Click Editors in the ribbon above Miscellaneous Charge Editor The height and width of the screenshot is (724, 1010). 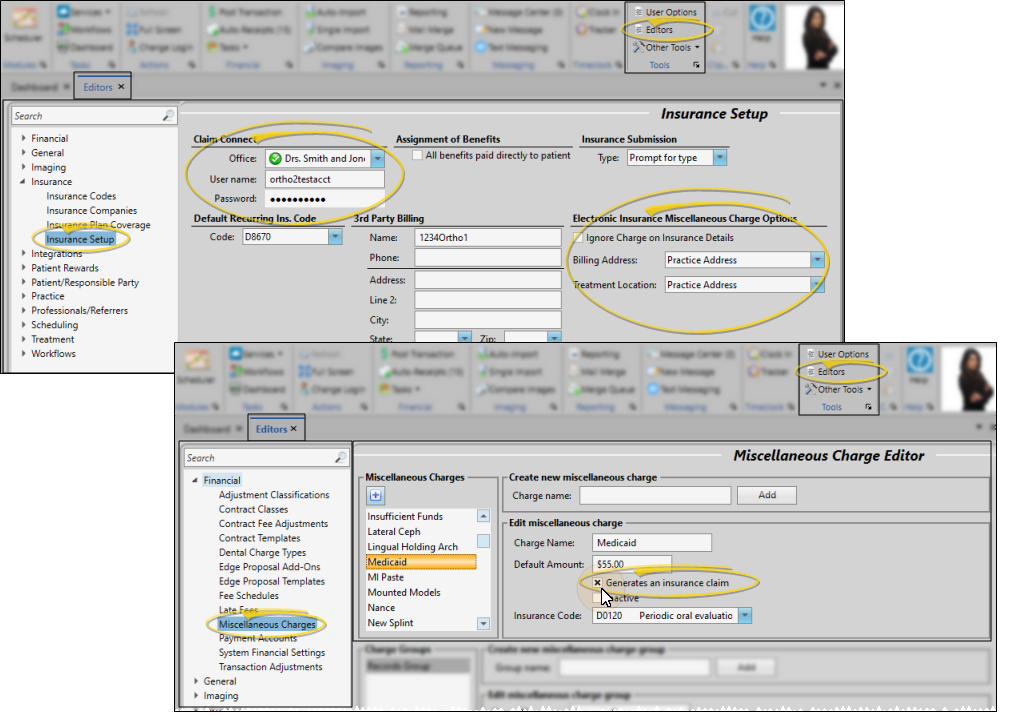click(x=830, y=372)
